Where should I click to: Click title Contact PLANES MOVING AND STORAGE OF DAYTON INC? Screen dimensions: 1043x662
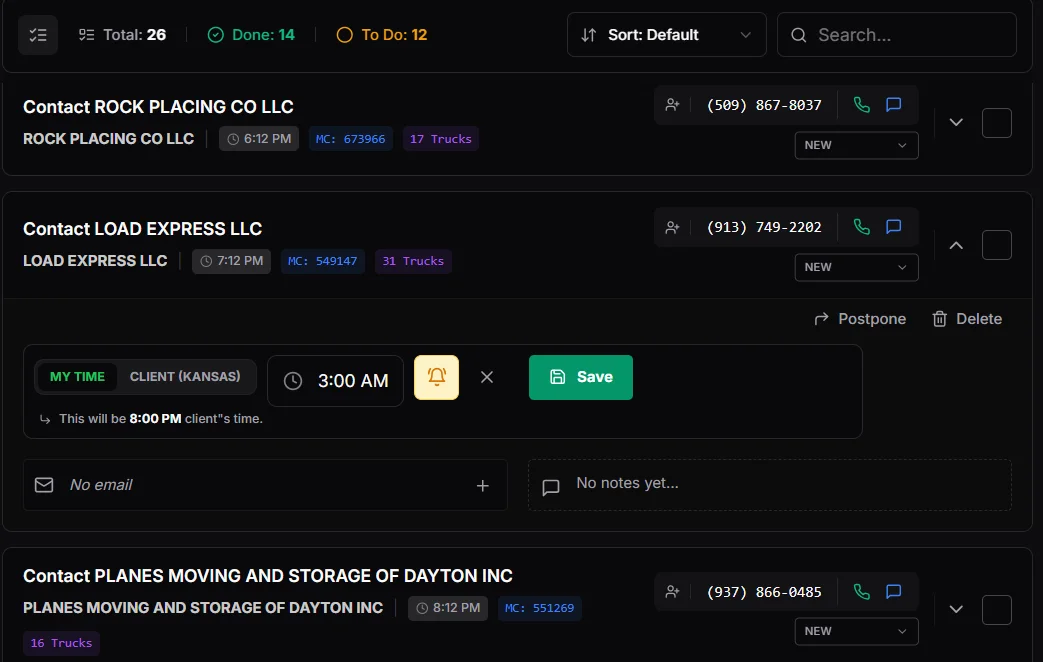coord(268,576)
